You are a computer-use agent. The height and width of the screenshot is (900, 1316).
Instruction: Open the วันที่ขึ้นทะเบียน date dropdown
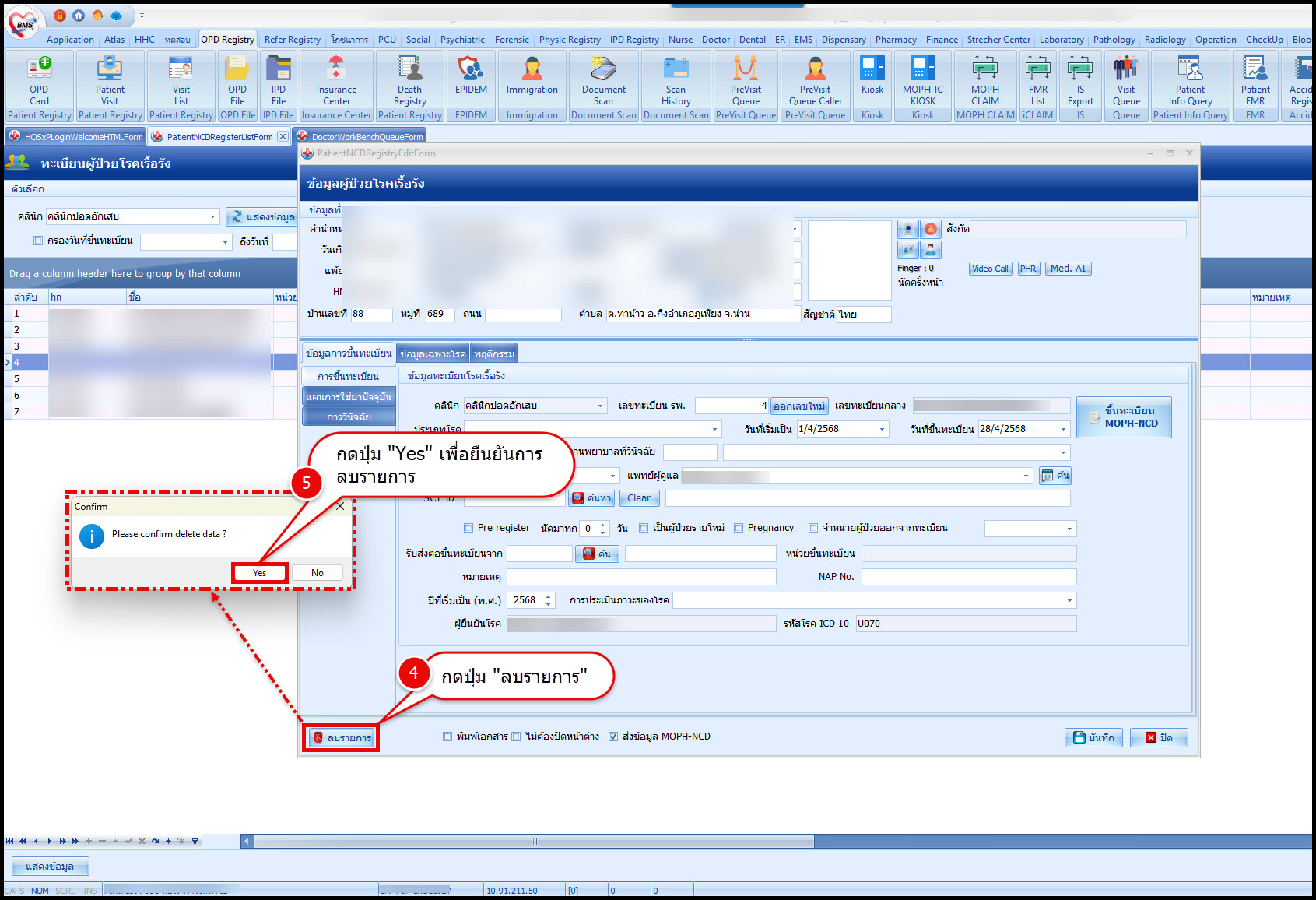tap(1063, 429)
